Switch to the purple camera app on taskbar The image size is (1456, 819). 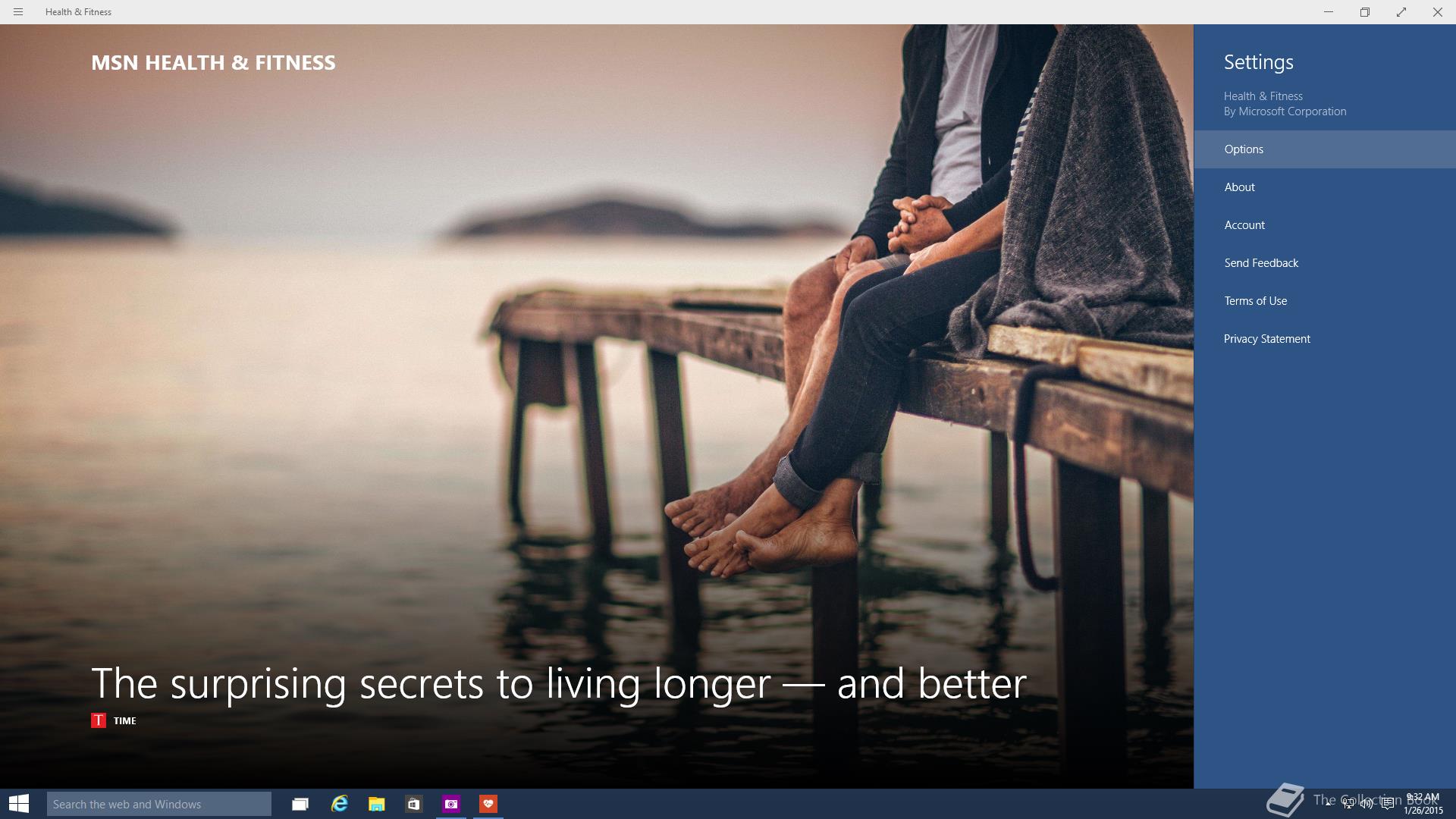pos(451,804)
